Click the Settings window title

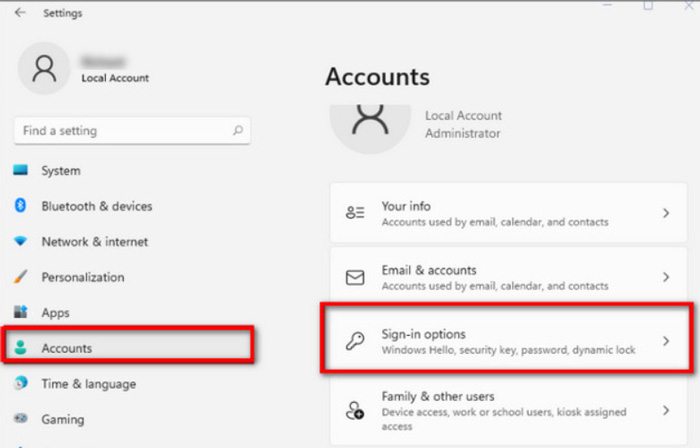coord(62,13)
